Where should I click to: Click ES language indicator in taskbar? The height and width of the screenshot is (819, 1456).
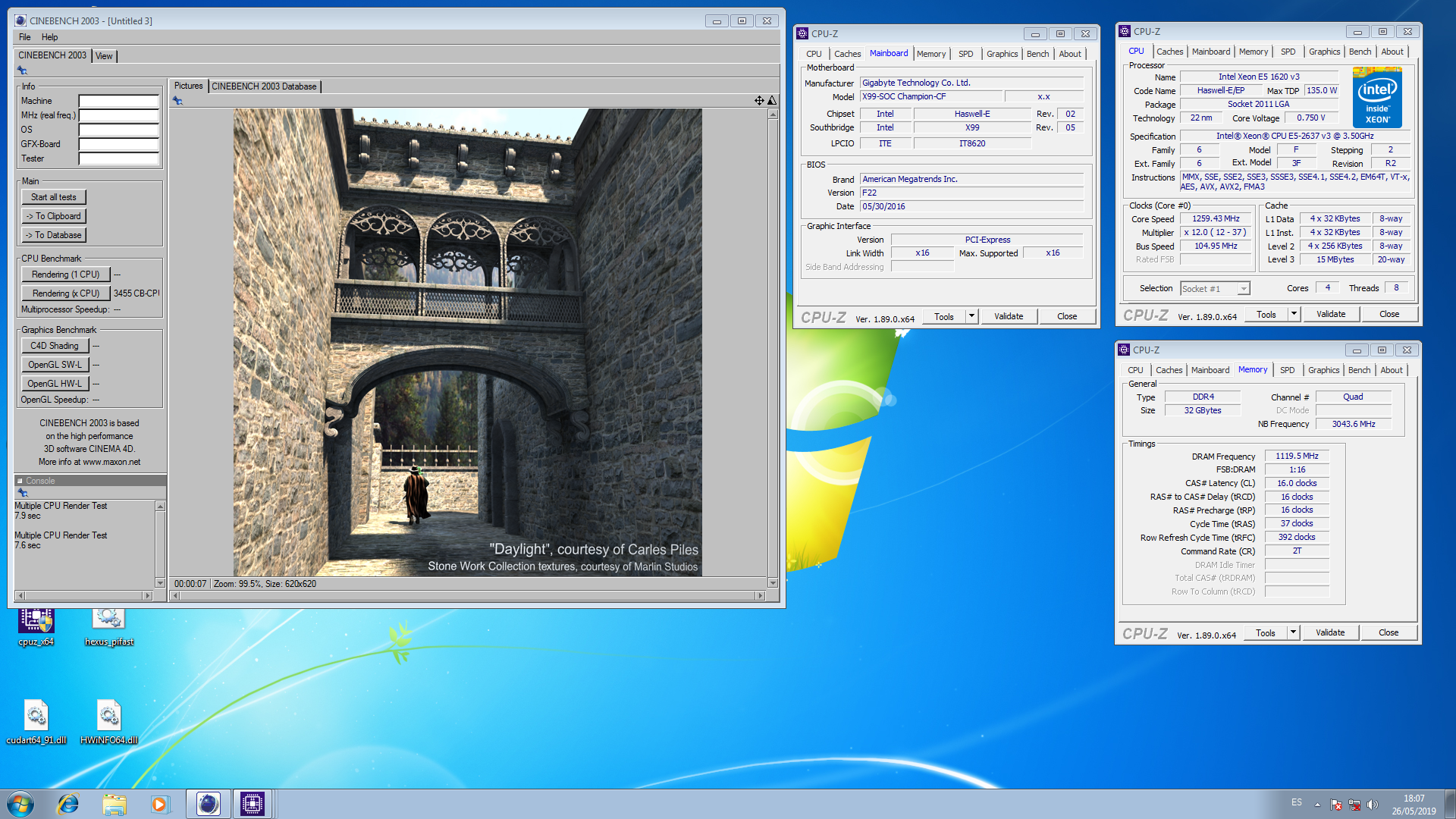(x=1297, y=802)
